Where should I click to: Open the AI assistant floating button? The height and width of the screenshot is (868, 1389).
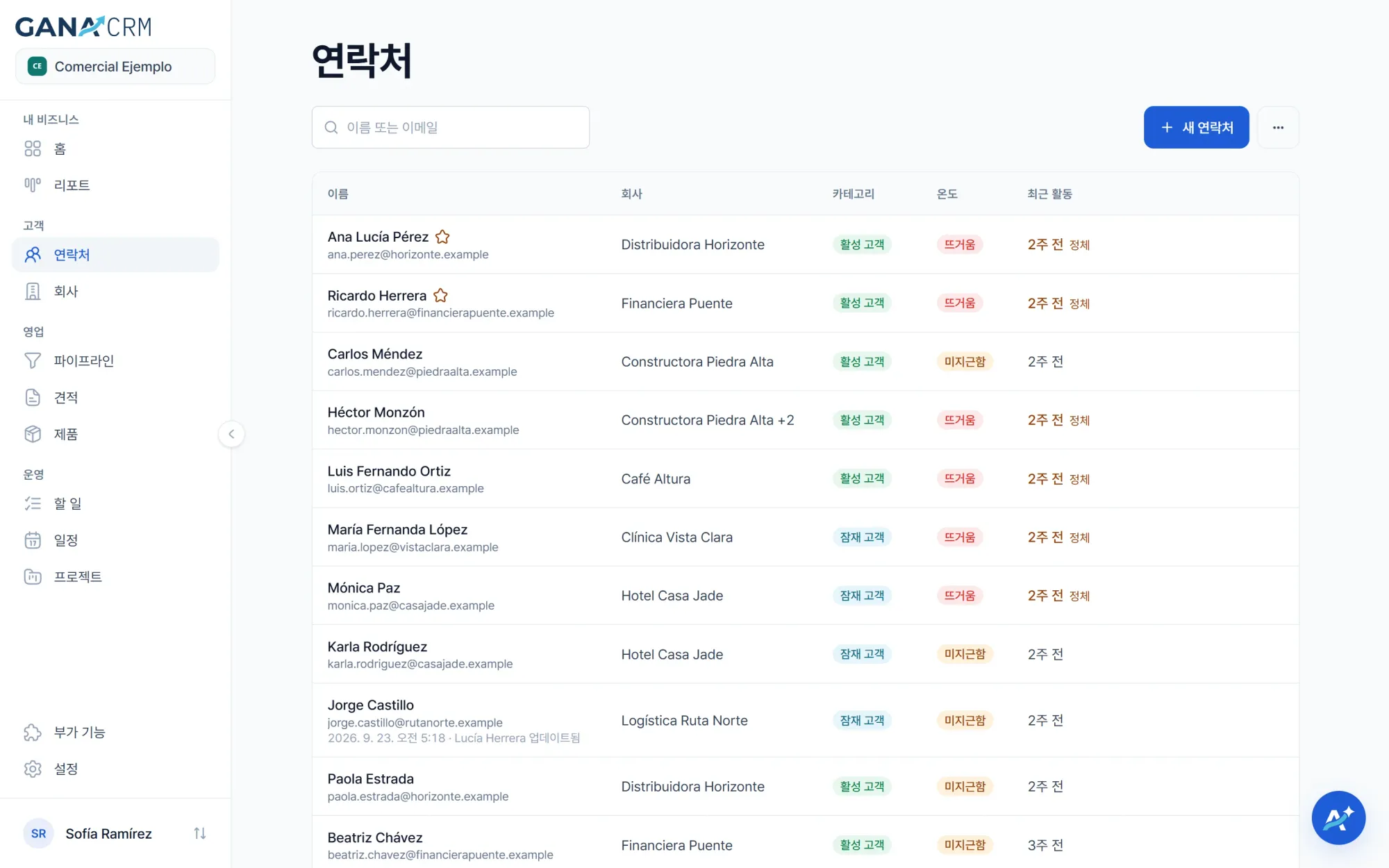point(1338,817)
